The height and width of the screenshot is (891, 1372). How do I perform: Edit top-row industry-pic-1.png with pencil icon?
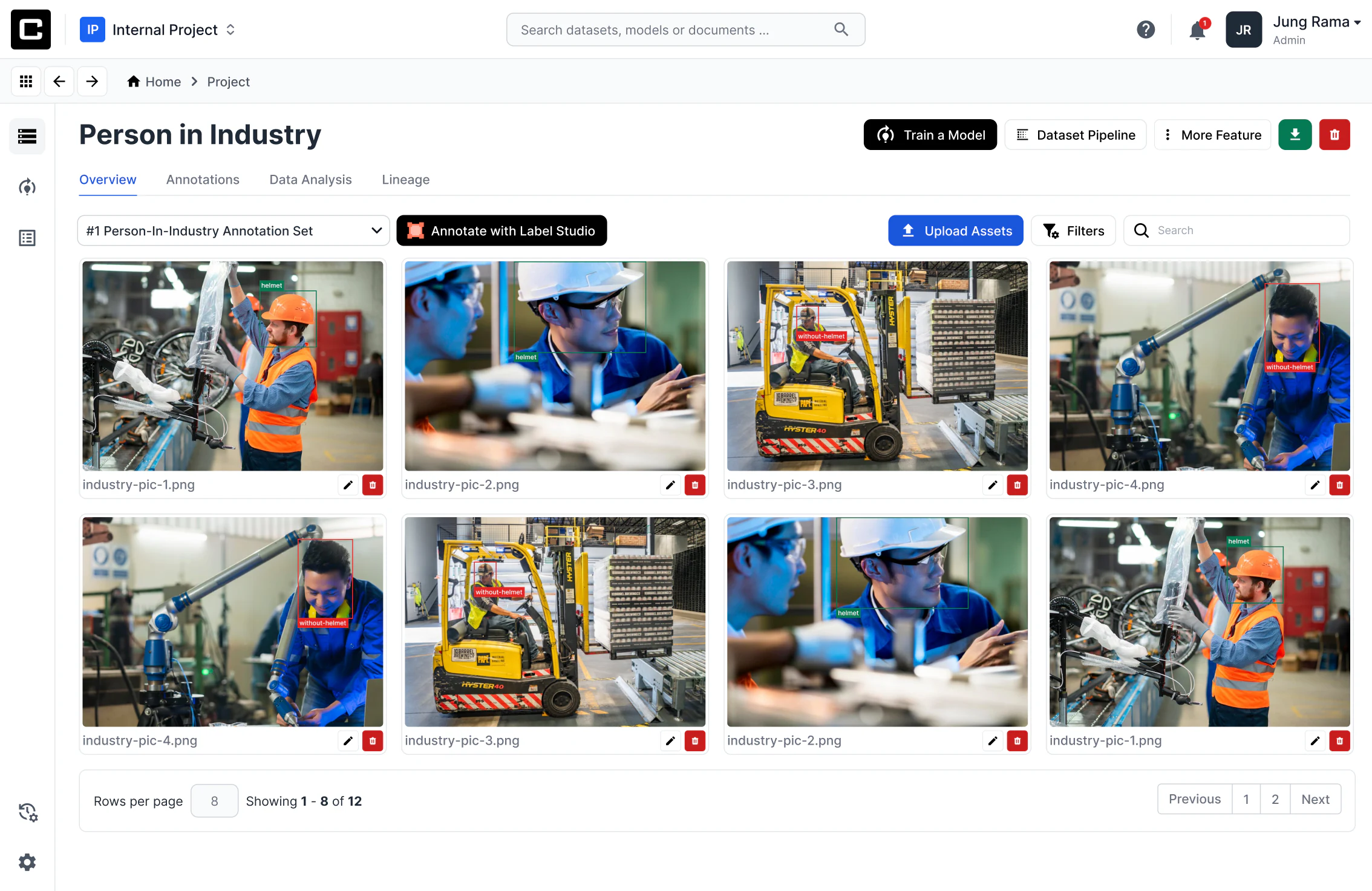348,485
